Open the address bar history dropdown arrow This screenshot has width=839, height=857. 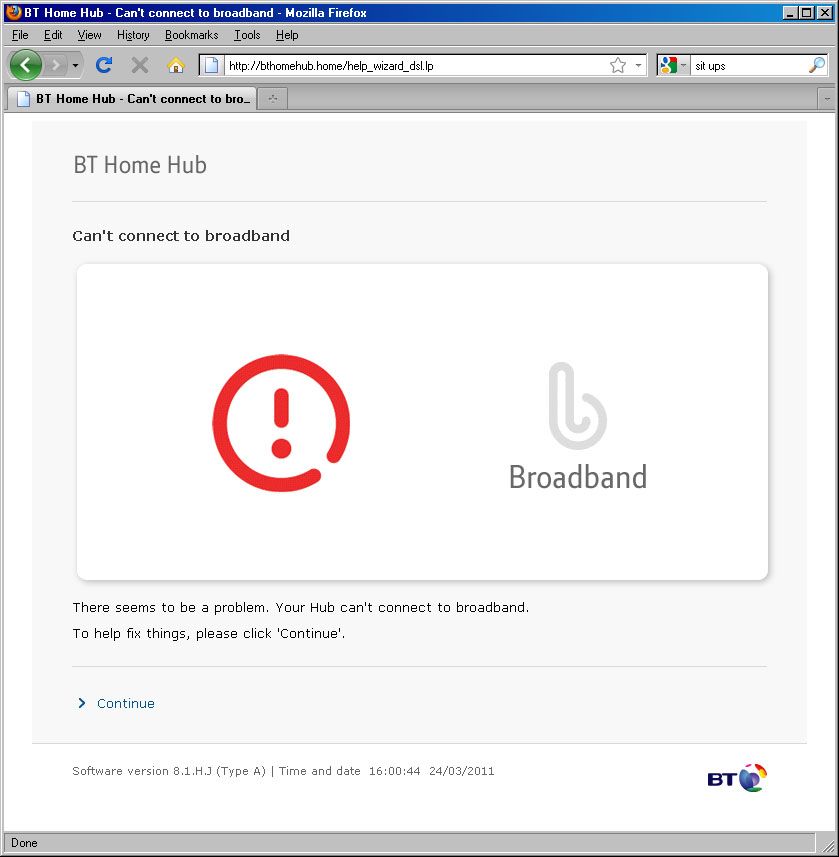point(638,66)
